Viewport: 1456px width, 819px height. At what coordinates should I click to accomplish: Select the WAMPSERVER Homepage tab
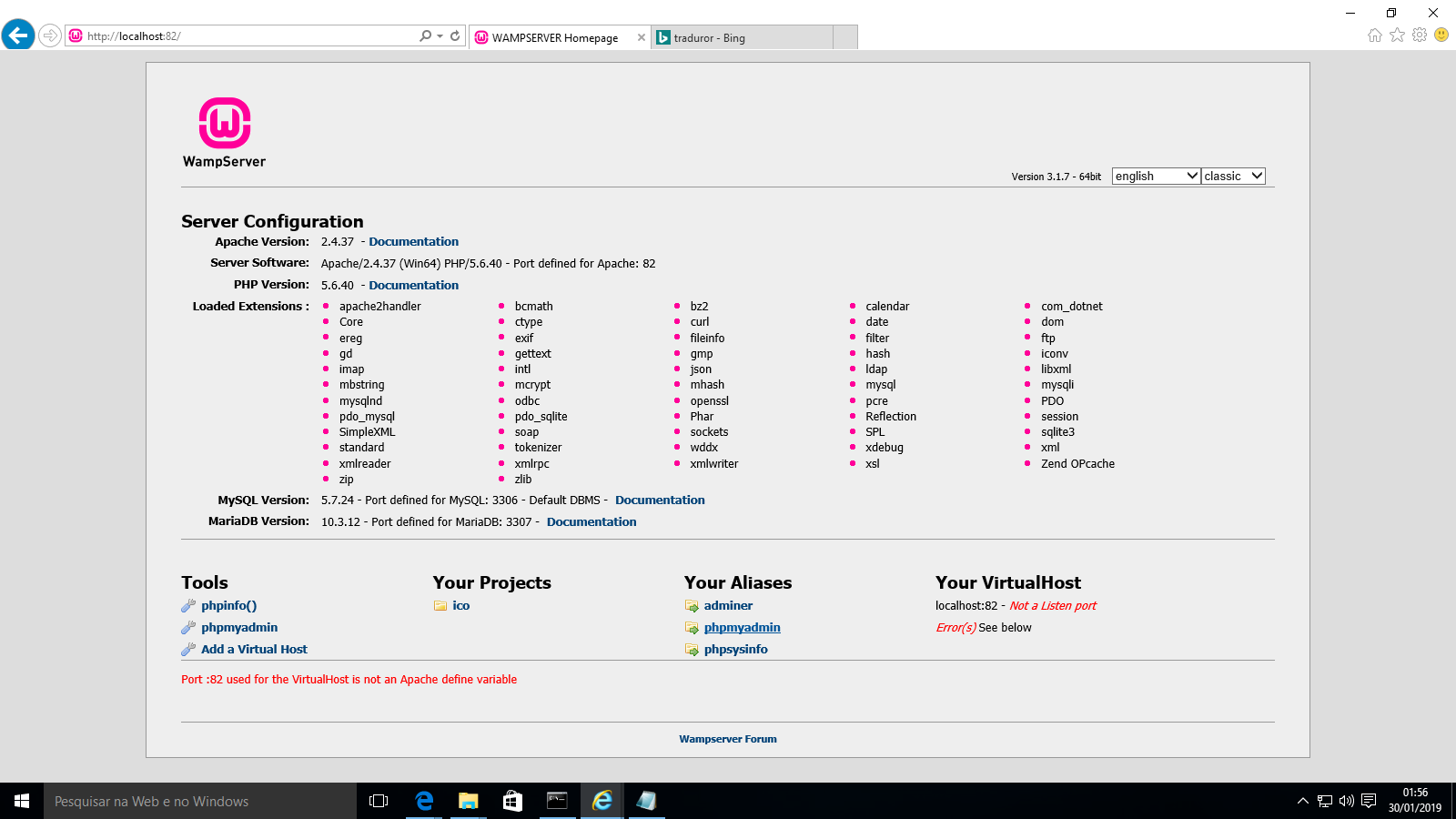pos(555,38)
